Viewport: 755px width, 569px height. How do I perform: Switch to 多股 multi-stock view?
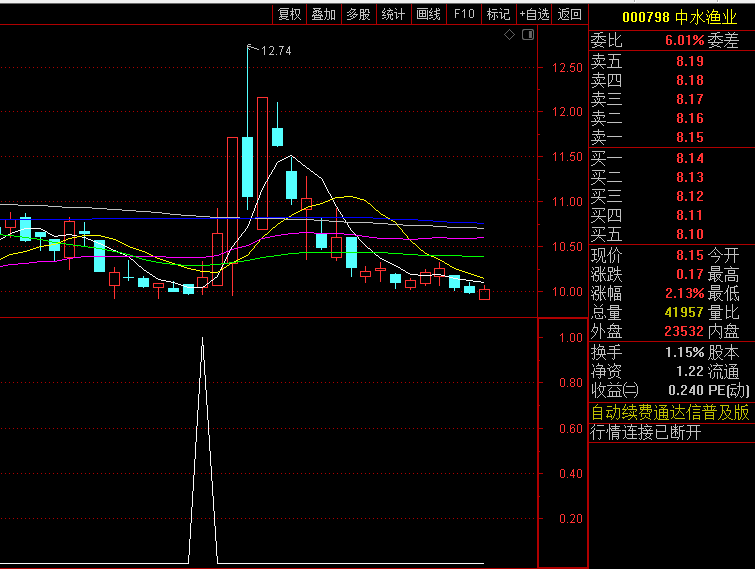pos(358,14)
